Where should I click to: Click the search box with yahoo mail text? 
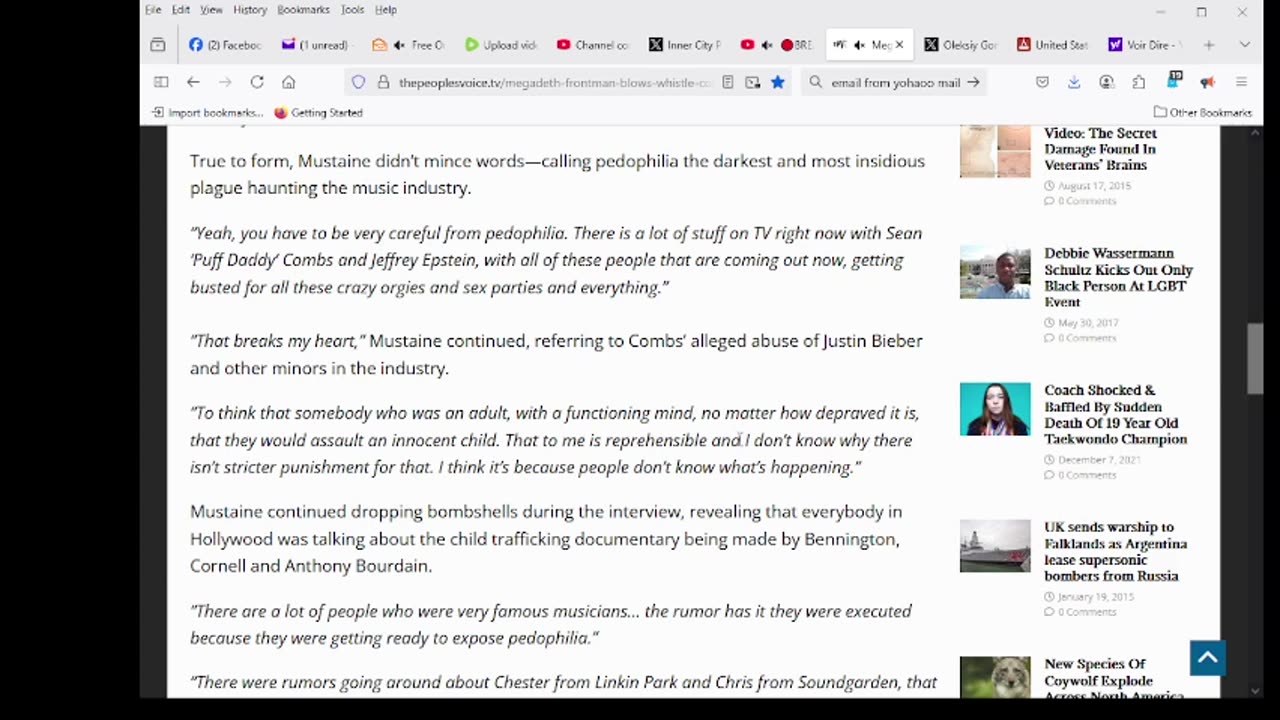(895, 82)
